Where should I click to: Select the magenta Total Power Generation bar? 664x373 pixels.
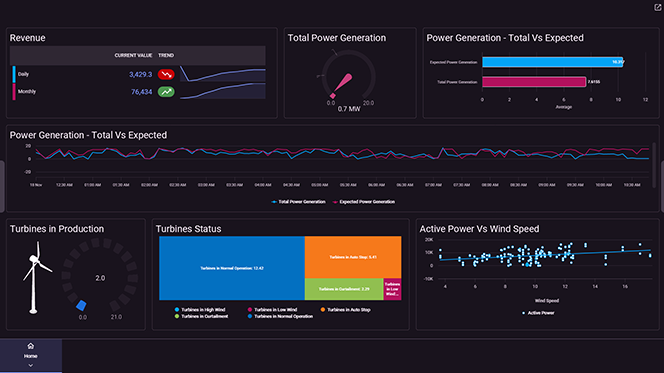coord(534,82)
